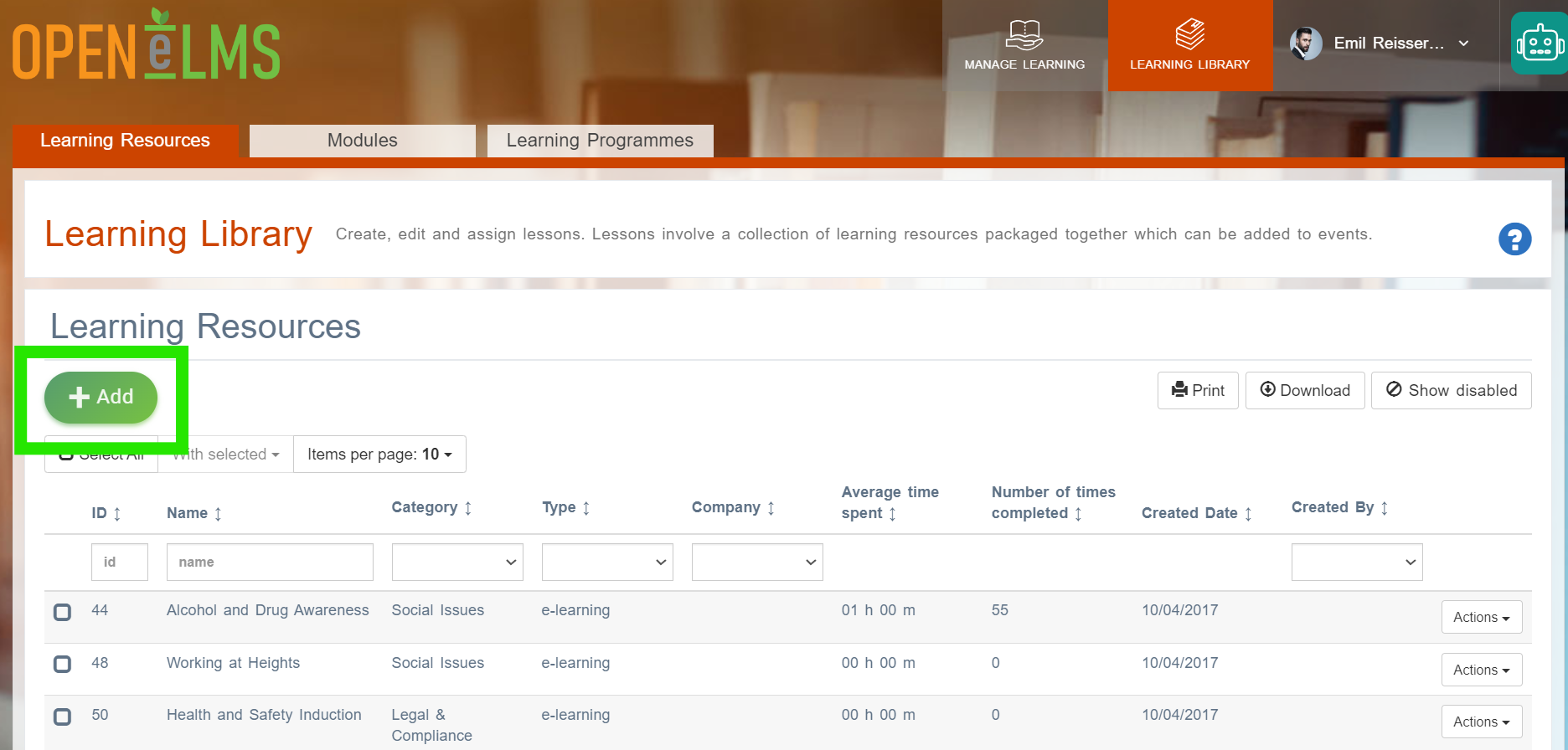The width and height of the screenshot is (1568, 750).
Task: Click the Health and Safety Induction name
Action: [264, 715]
